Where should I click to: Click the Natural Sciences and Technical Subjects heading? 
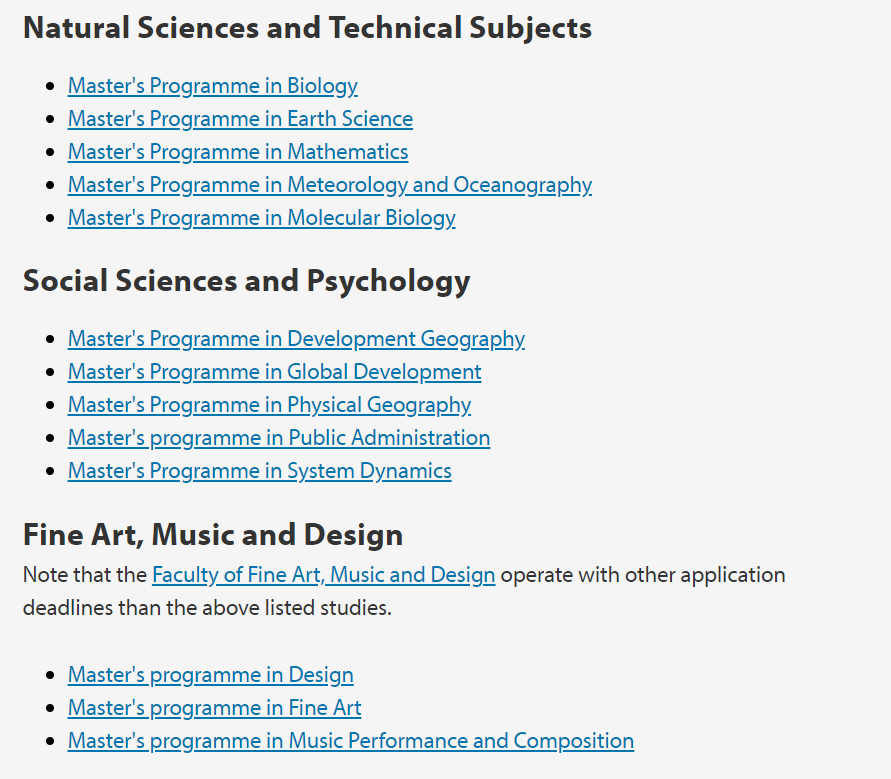[x=307, y=28]
